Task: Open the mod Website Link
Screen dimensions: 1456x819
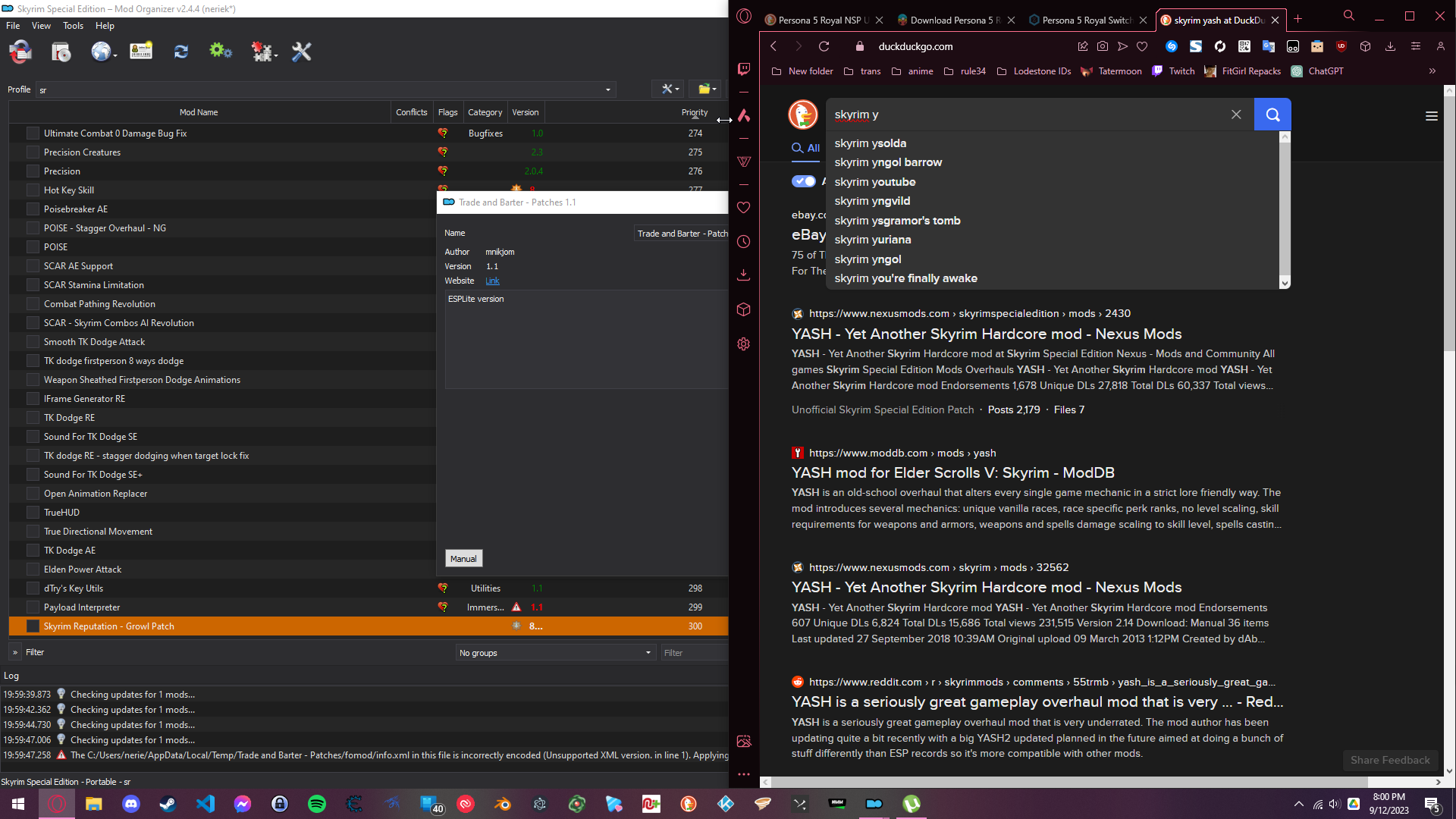Action: coord(492,281)
